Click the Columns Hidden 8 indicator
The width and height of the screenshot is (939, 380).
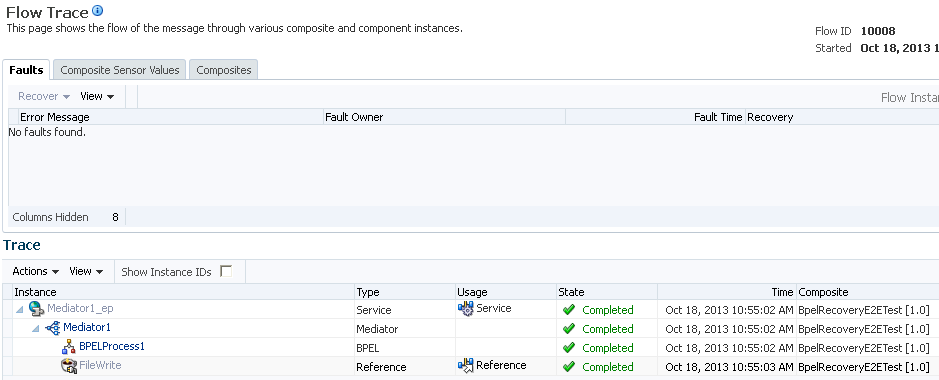66,217
